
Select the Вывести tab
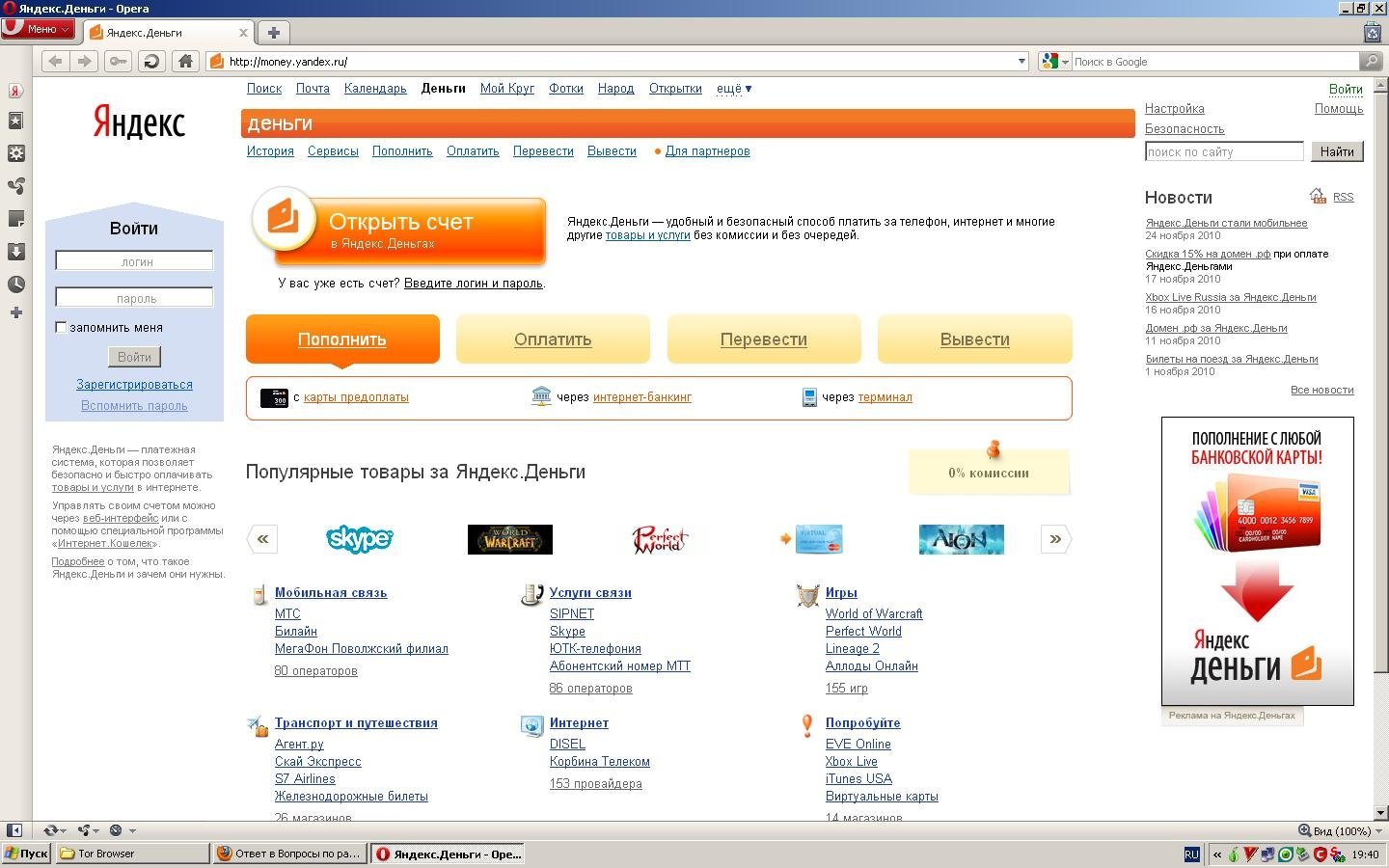pyautogui.click(x=975, y=339)
